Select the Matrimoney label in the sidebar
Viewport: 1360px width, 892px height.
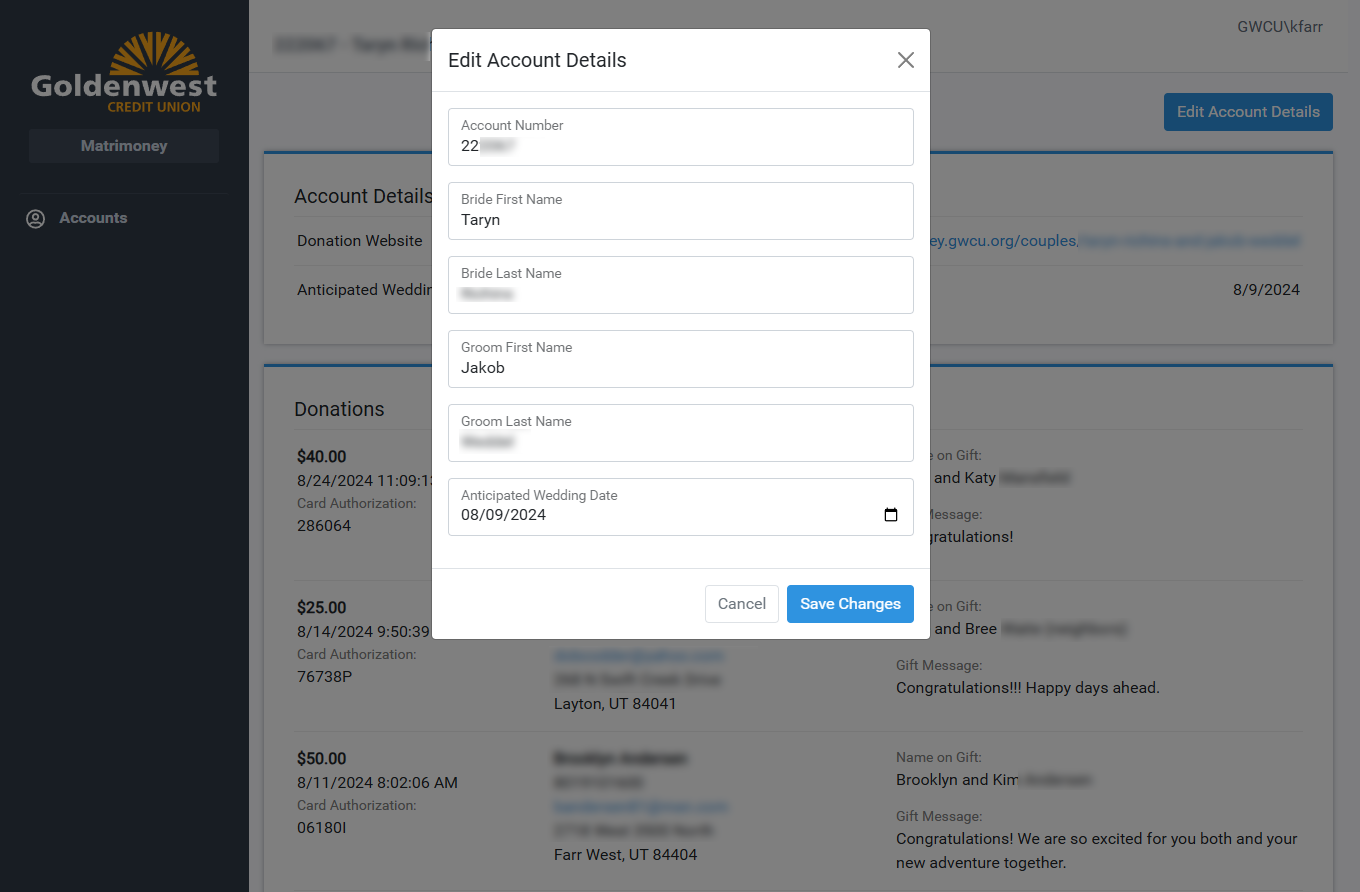[x=123, y=146]
